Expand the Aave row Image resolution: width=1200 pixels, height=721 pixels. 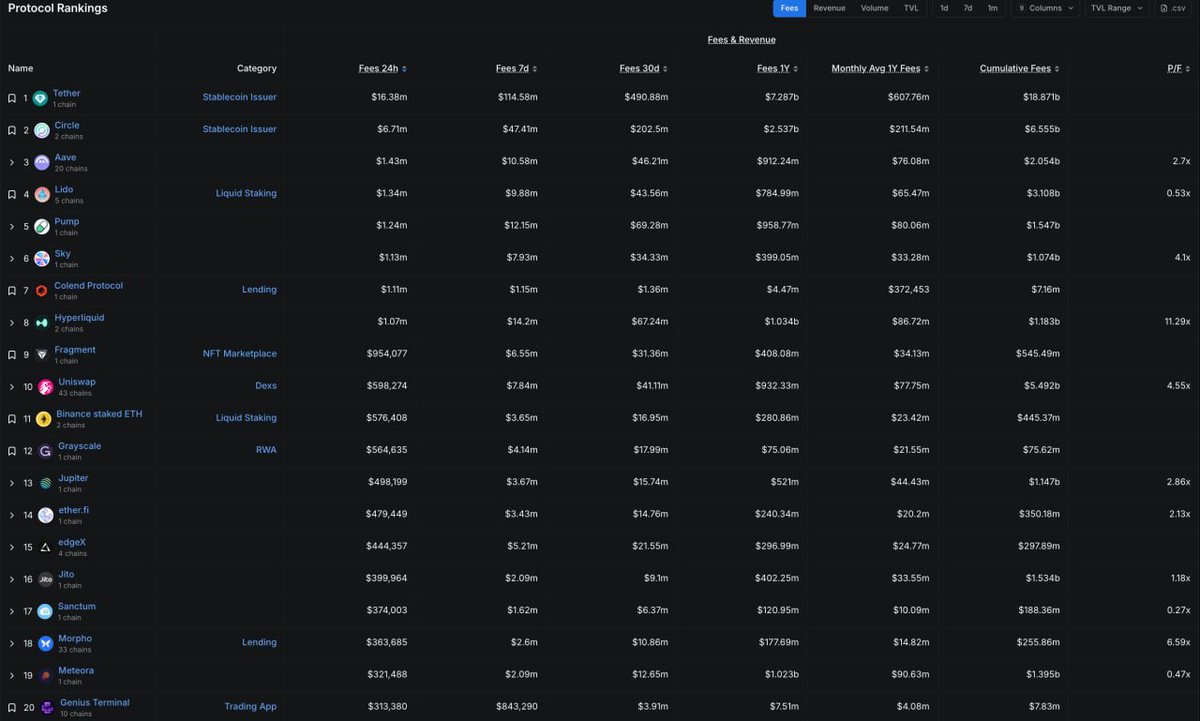click(x=12, y=162)
